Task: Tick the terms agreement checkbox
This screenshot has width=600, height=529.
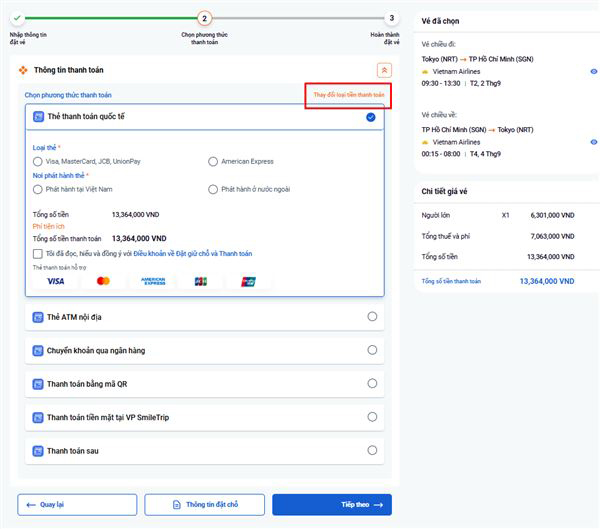Action: (x=38, y=254)
